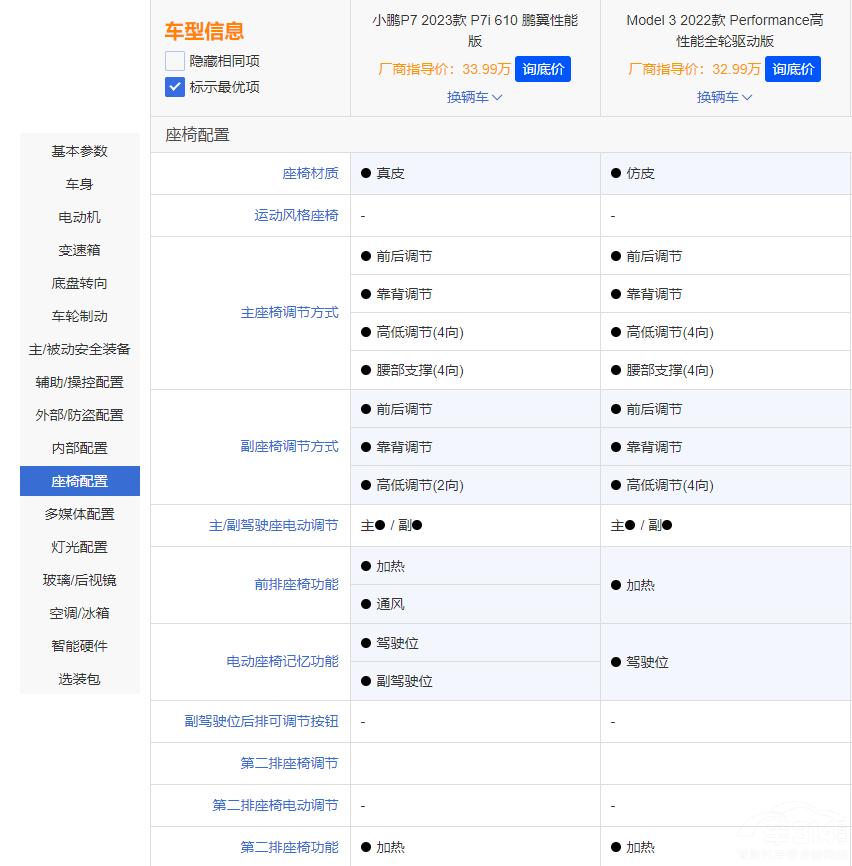Click the 前排座椅功能 parameter label

point(296,584)
